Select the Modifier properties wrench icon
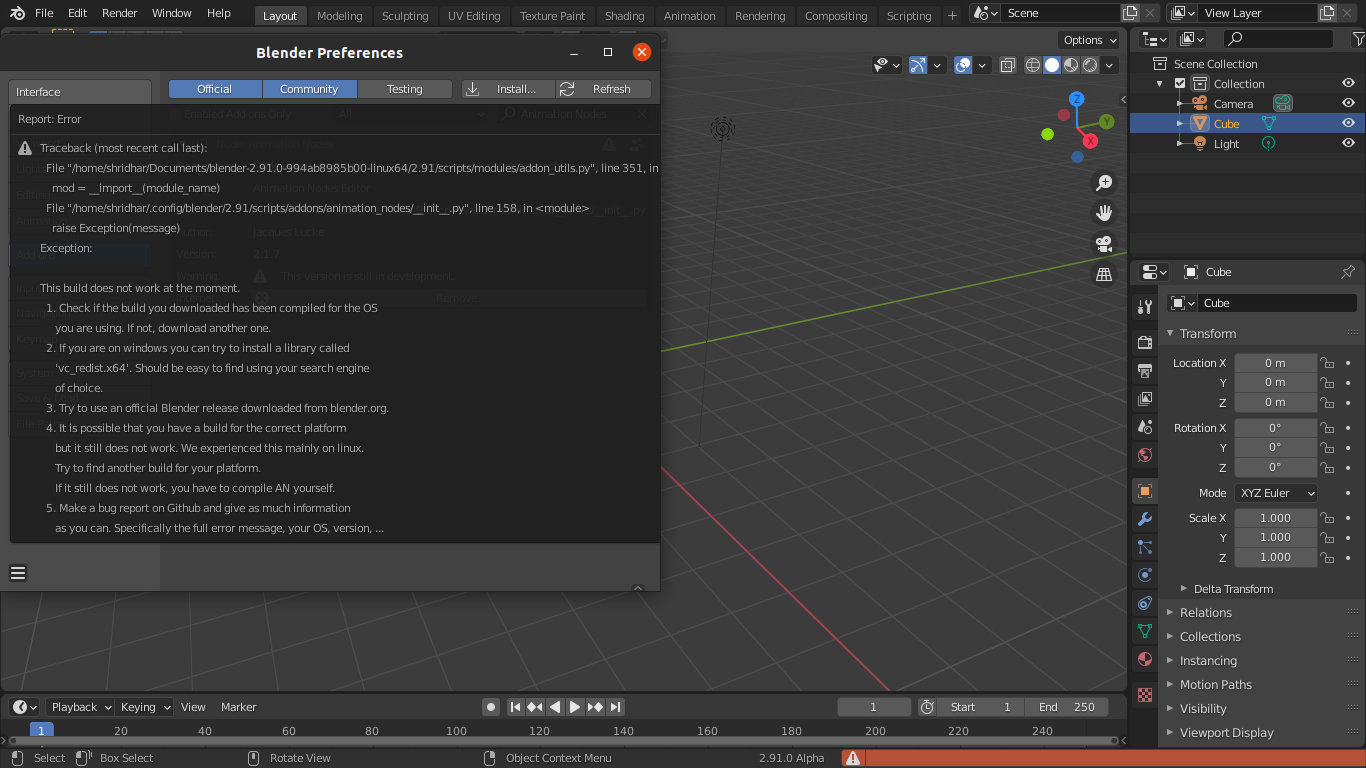 pos(1144,519)
